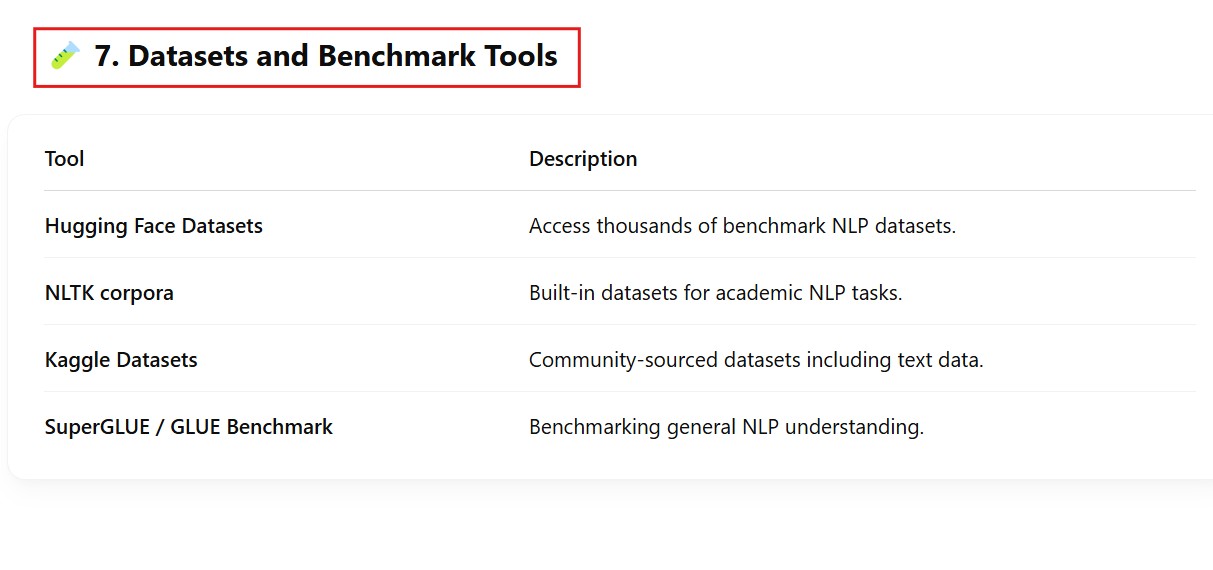
Task: Click the Tool column header
Action: point(65,159)
